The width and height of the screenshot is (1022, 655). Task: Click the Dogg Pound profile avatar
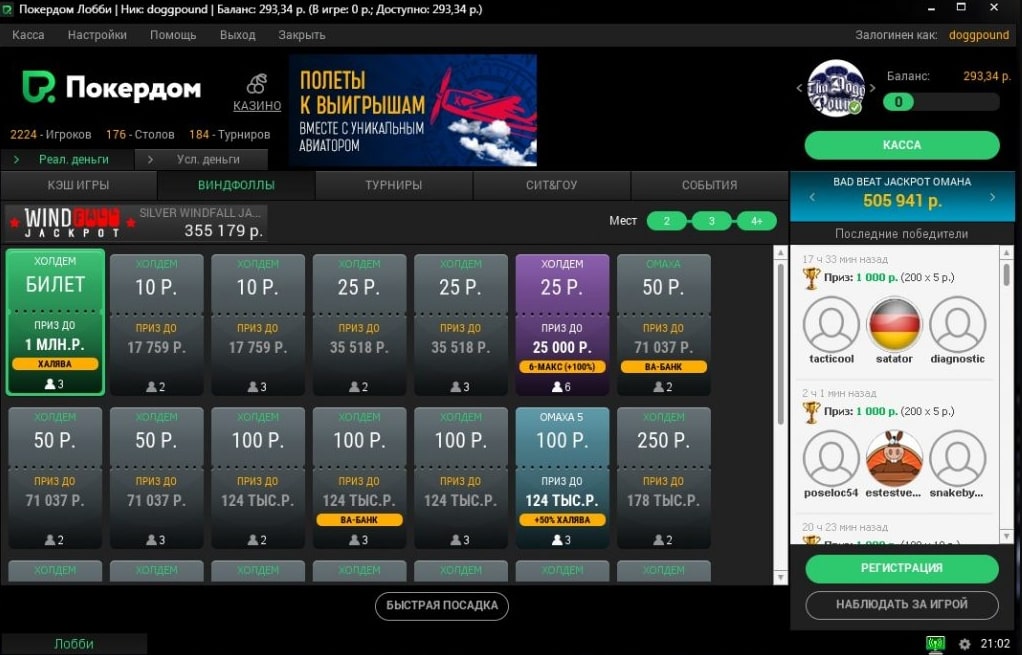click(x=836, y=89)
